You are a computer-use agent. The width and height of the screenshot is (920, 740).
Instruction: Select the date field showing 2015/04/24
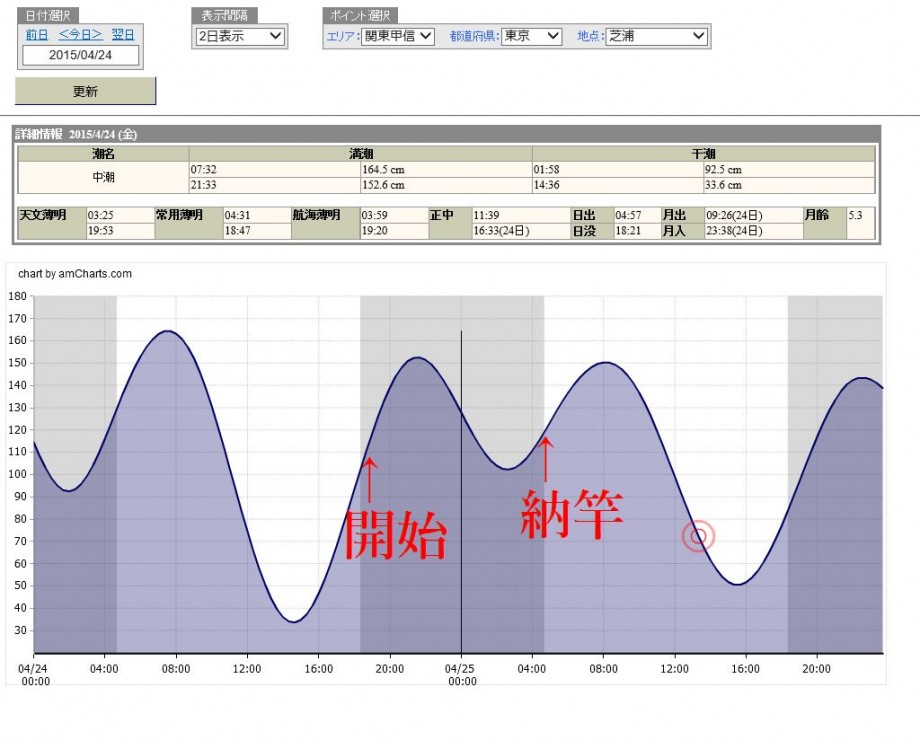coord(80,55)
